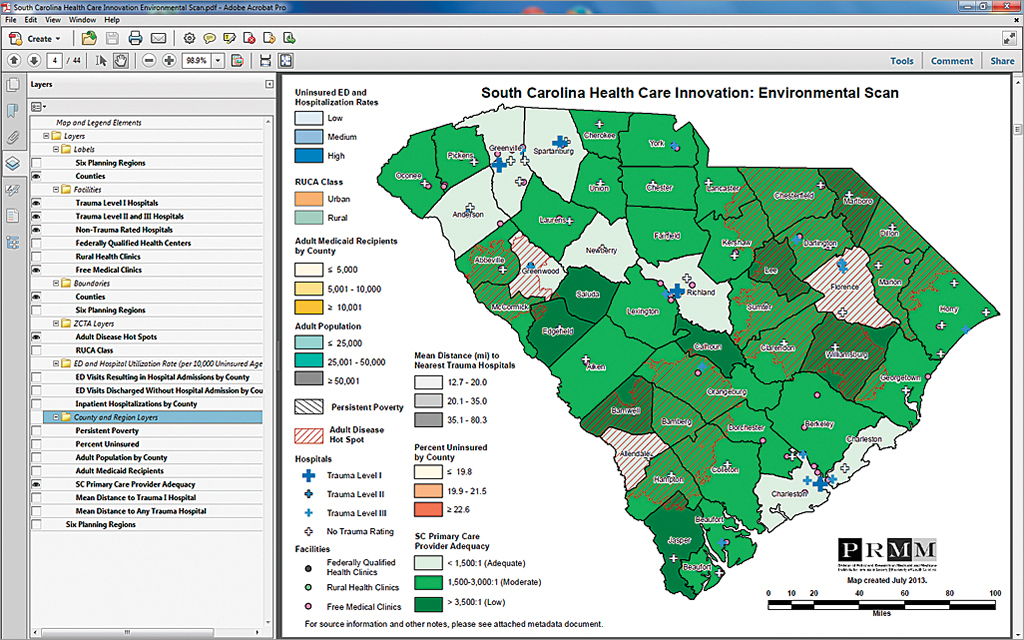Hide the Free Medical Clinics layer

pyautogui.click(x=37, y=270)
